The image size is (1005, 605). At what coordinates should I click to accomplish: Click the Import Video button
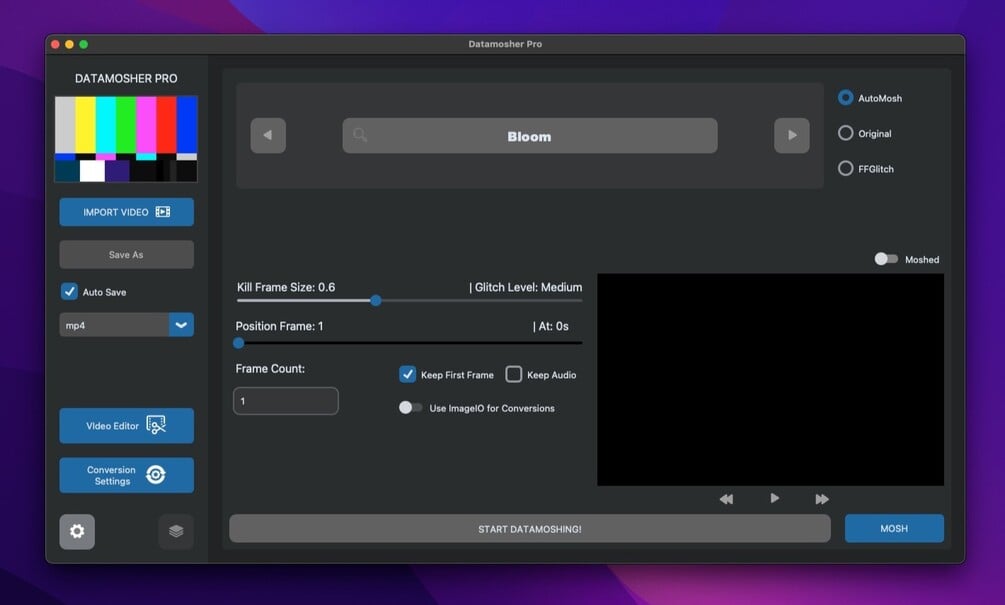tap(126, 212)
